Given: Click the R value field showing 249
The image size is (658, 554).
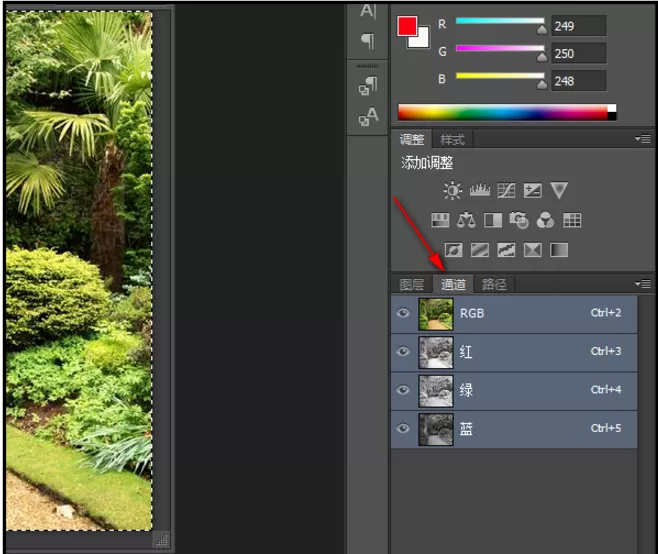Looking at the screenshot, I should coord(579,26).
